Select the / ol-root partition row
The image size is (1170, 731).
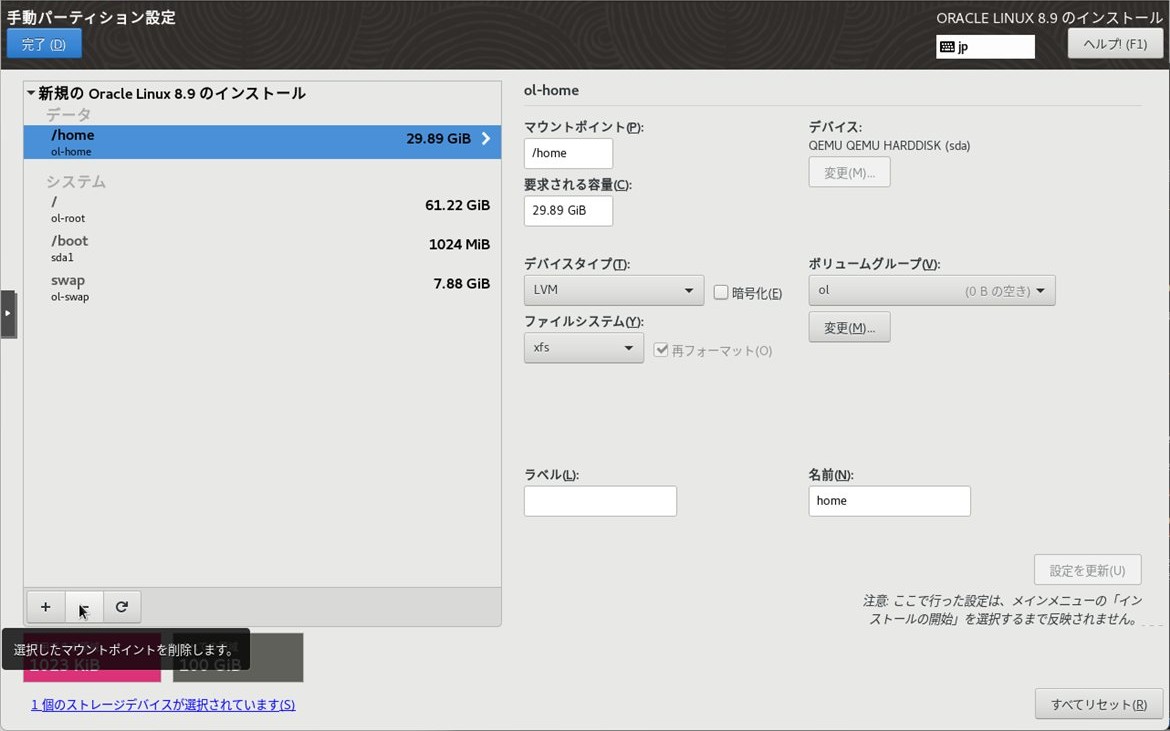[x=262, y=209]
